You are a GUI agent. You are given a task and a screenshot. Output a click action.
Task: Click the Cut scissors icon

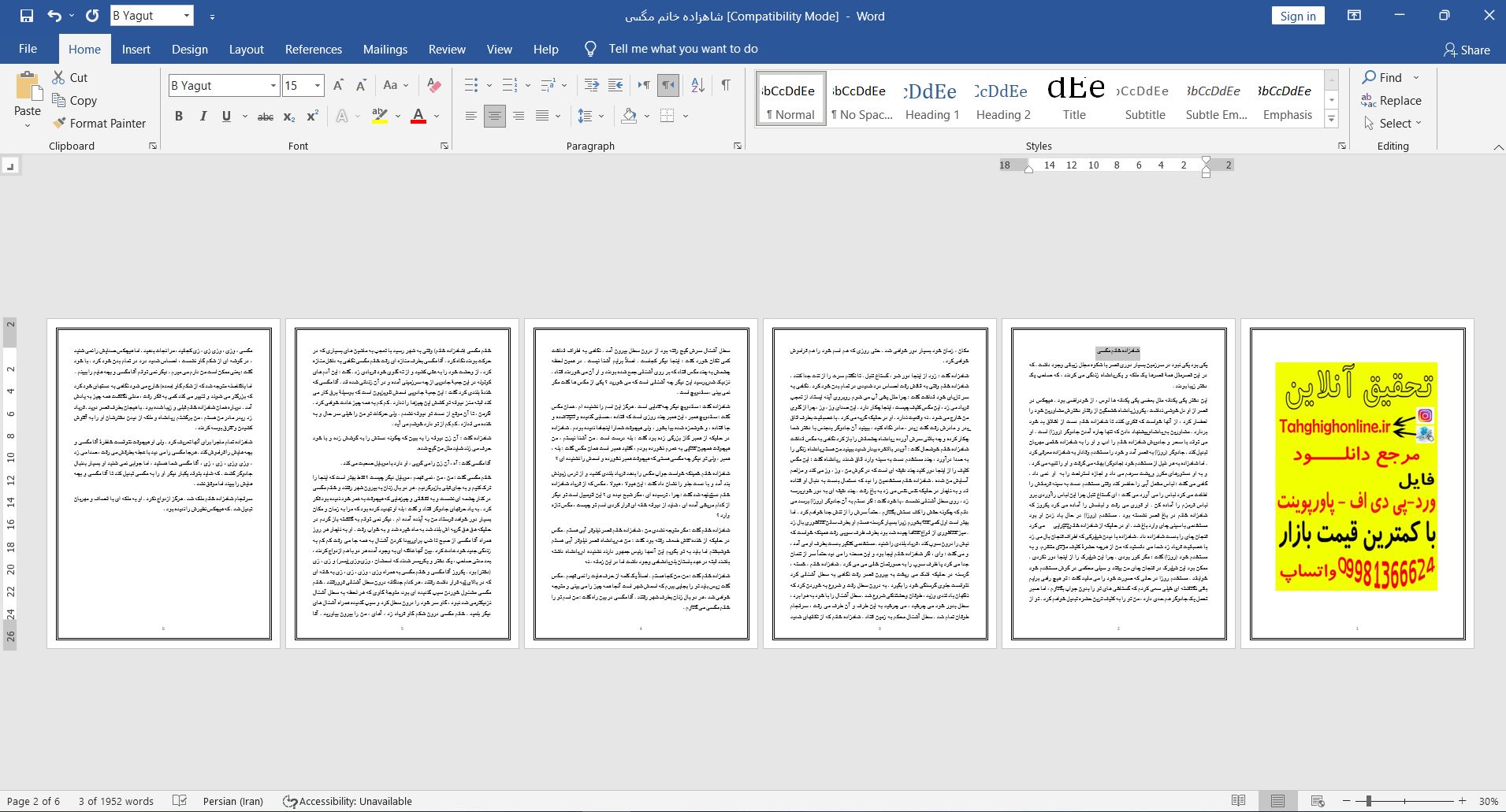(x=58, y=77)
